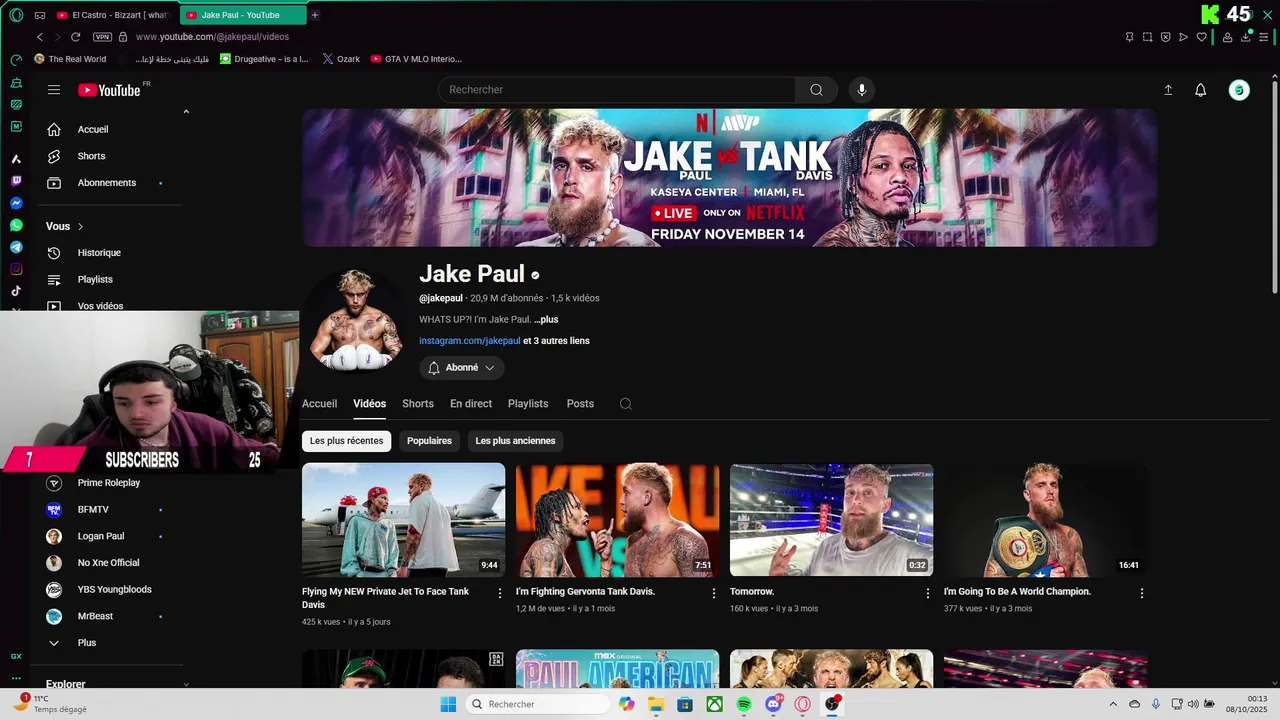Open Spotify from the taskbar

coord(744,704)
